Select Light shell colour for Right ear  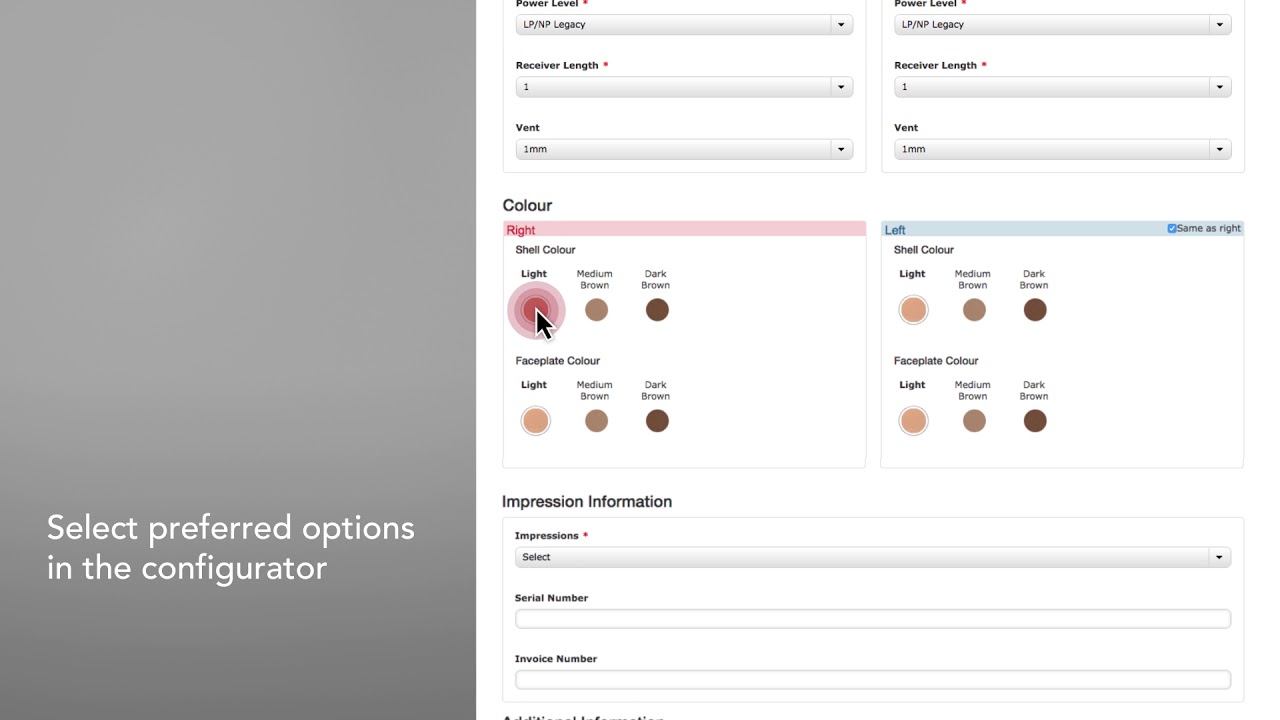point(536,310)
